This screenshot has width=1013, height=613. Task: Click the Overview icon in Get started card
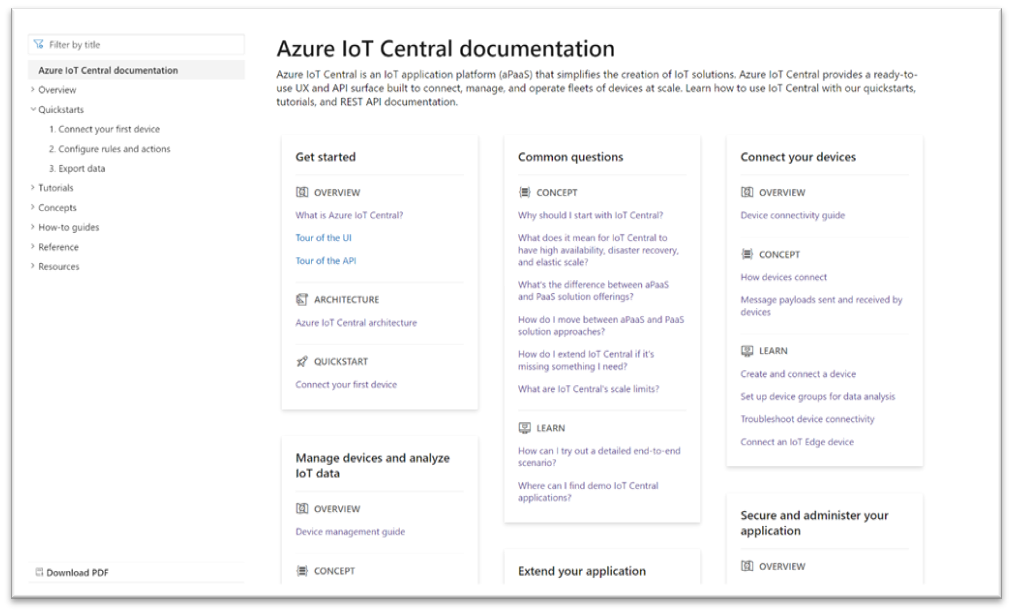302,192
